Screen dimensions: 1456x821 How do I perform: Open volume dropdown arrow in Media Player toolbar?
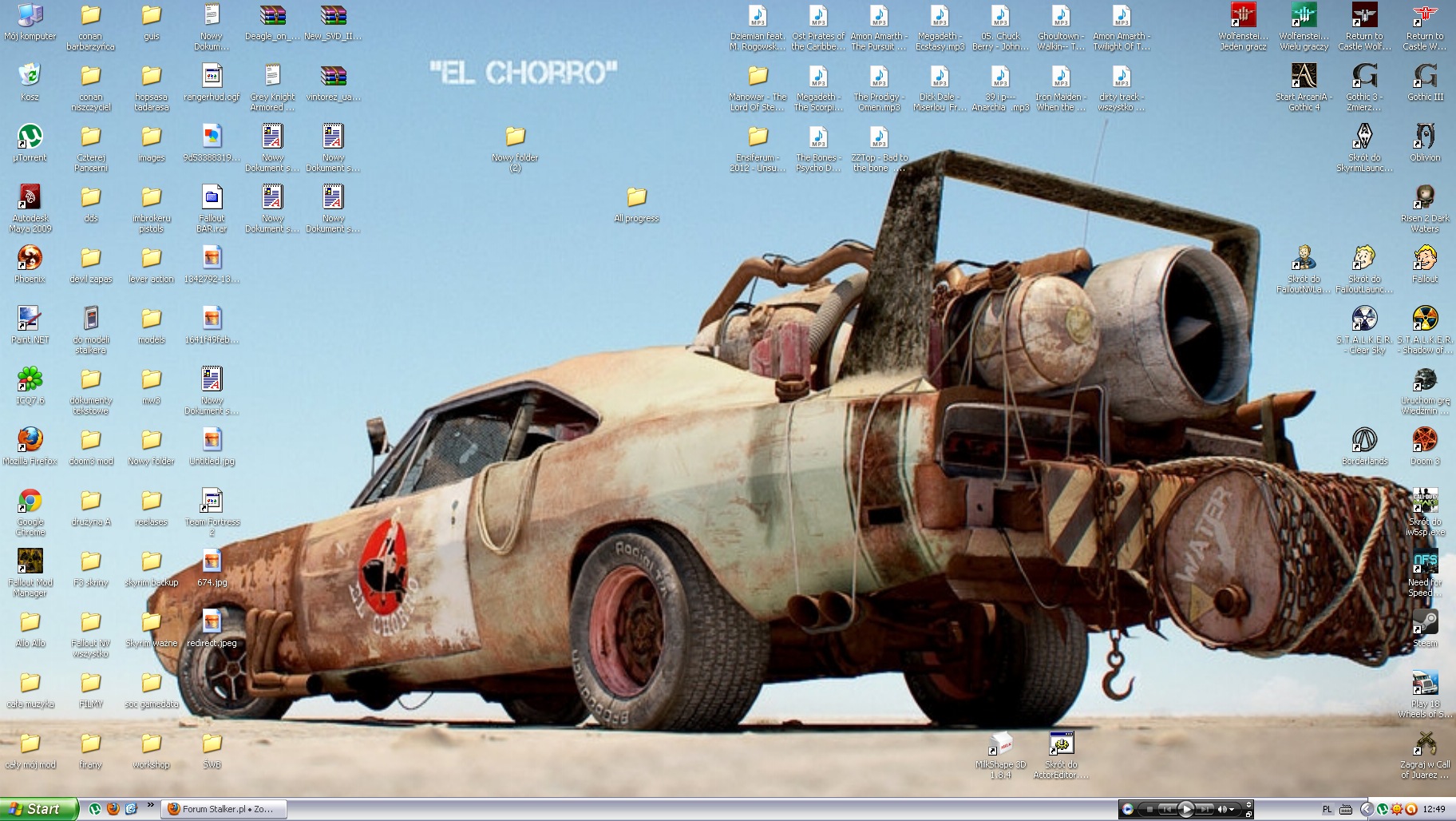pyautogui.click(x=1233, y=809)
